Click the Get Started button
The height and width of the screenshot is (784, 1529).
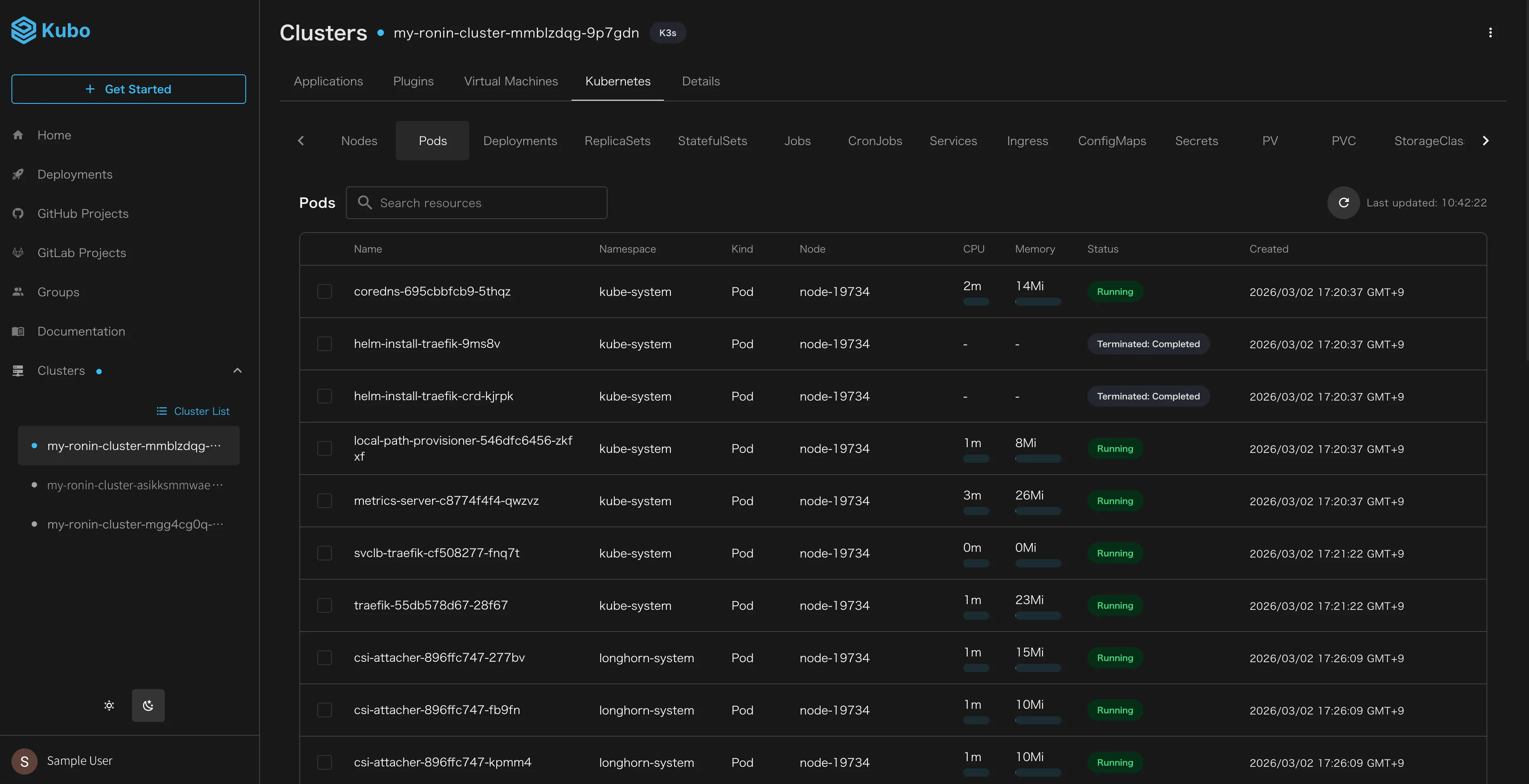click(129, 89)
